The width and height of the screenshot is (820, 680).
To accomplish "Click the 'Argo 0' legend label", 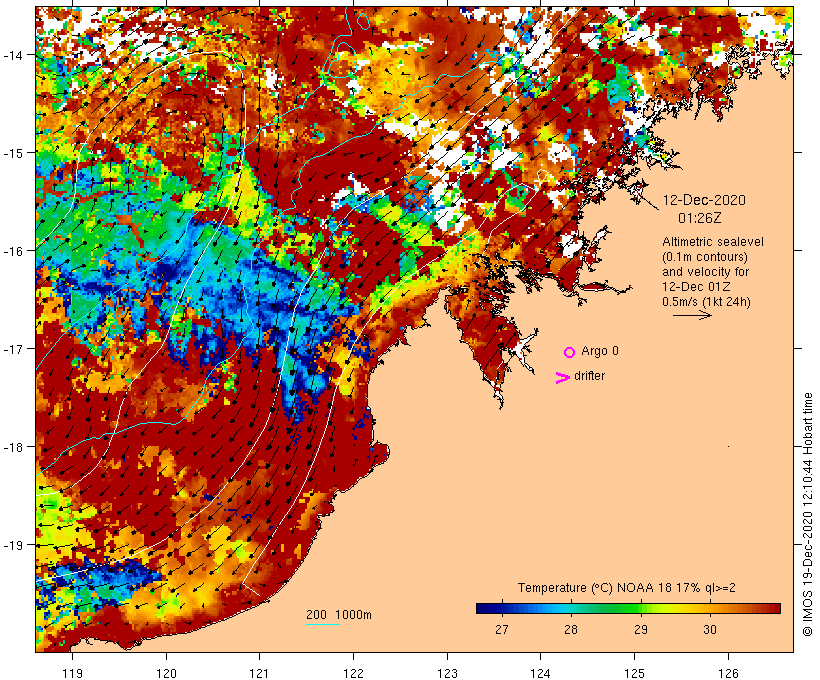I will coord(600,351).
